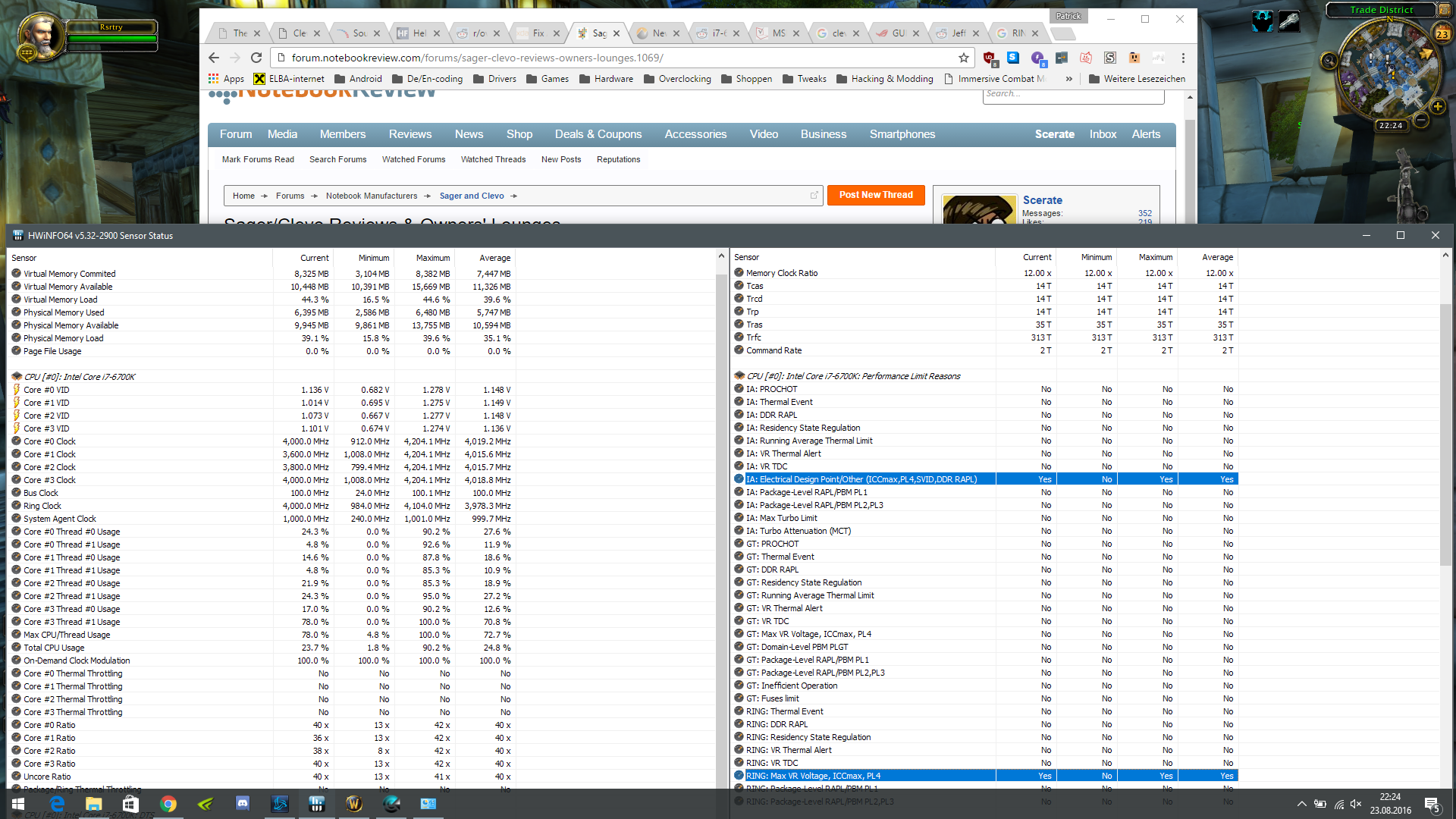
Task: Open the WoW calendar button showing 23
Action: tap(1442, 33)
